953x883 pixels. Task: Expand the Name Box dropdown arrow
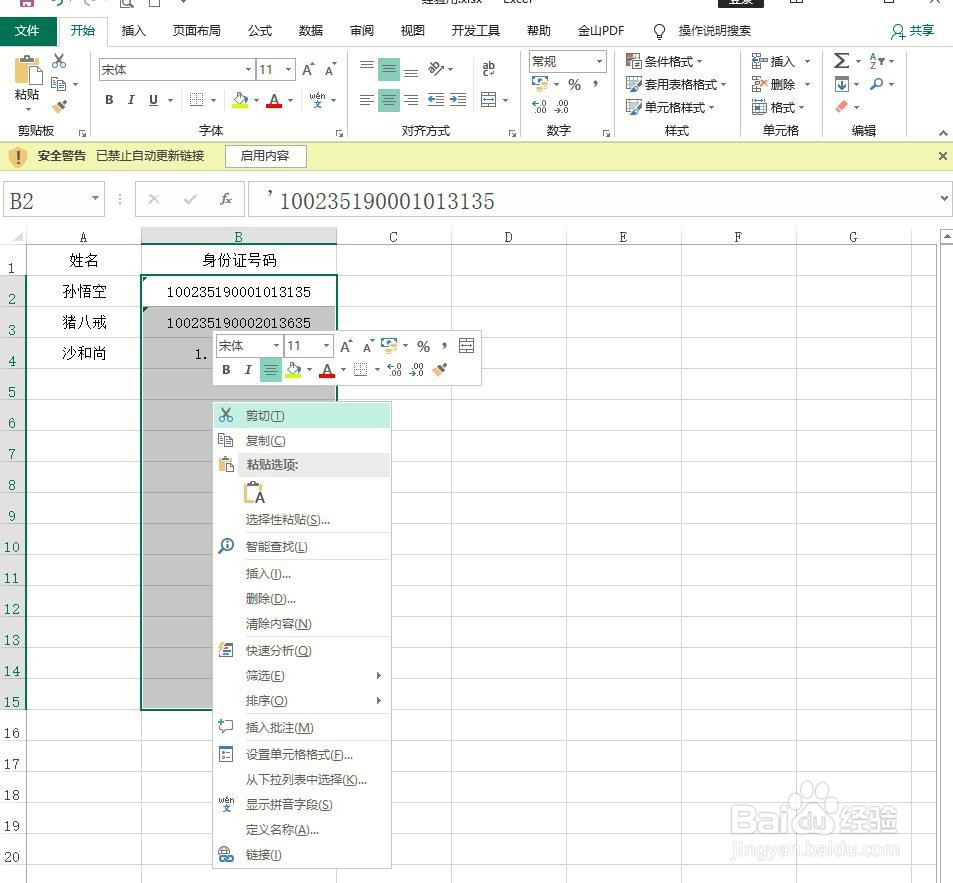pos(95,198)
